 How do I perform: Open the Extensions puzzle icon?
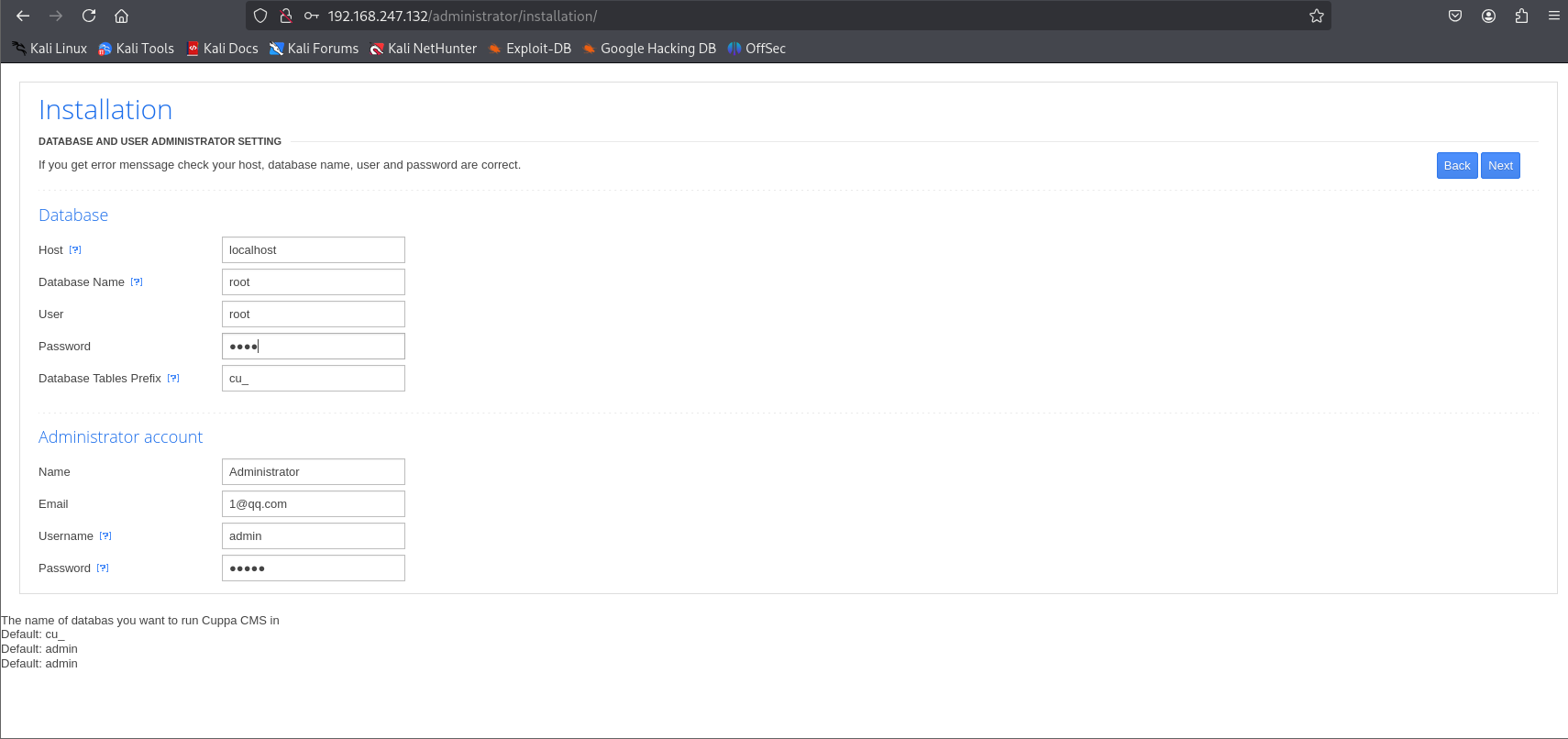(x=1521, y=16)
